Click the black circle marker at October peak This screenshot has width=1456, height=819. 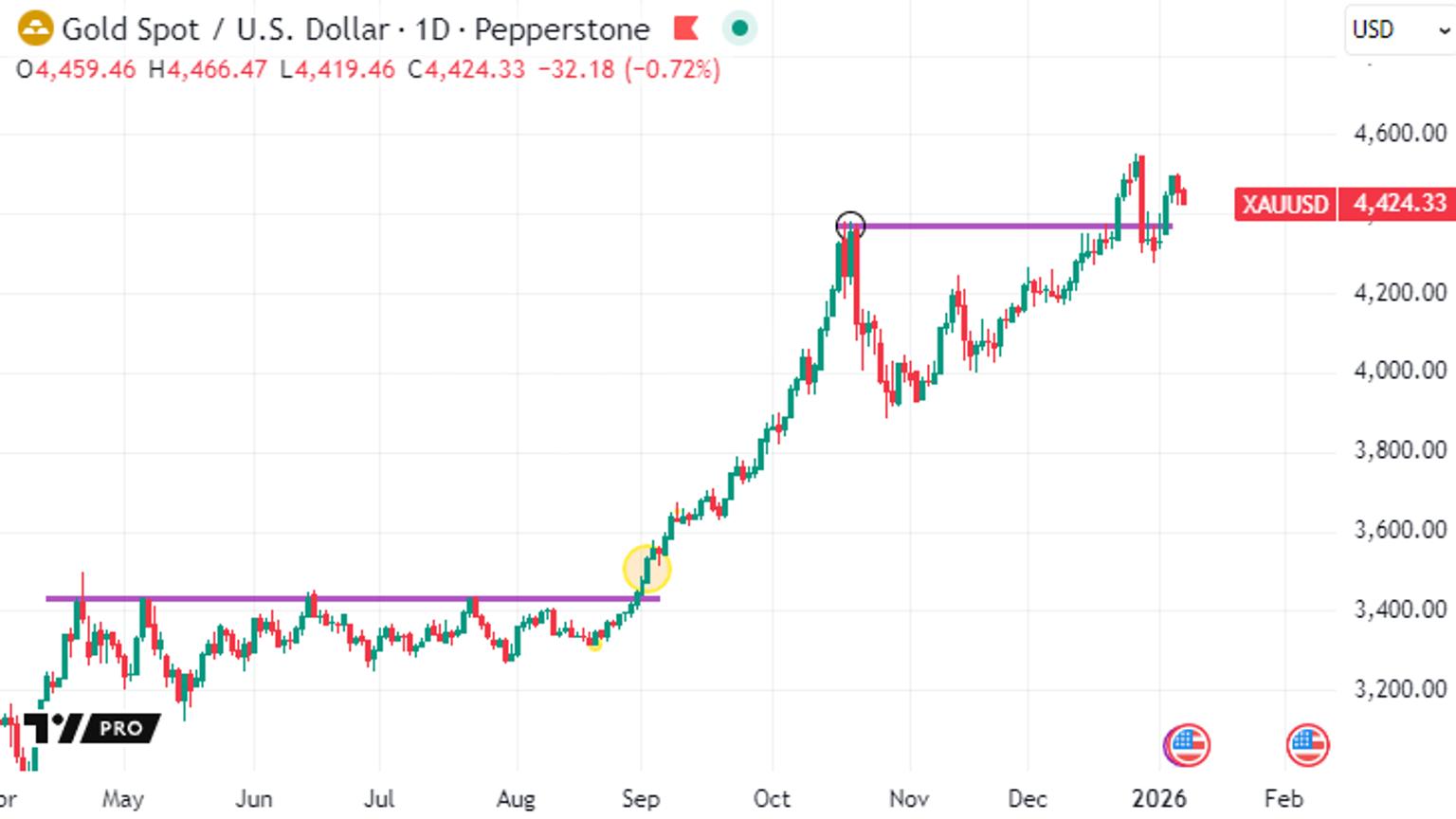[851, 226]
